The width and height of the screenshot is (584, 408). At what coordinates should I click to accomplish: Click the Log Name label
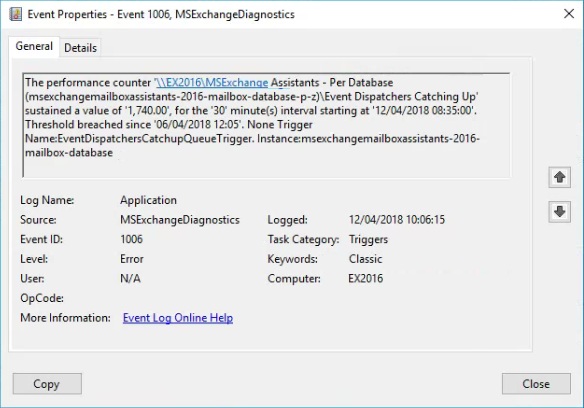pos(47,200)
